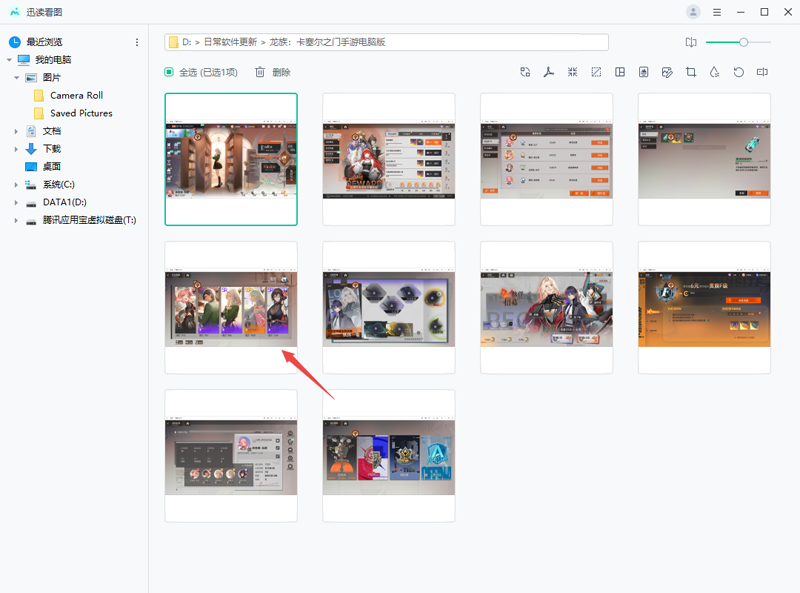The width and height of the screenshot is (800, 593).
Task: Toggle the 全选 select-all checkbox
Action: (169, 72)
